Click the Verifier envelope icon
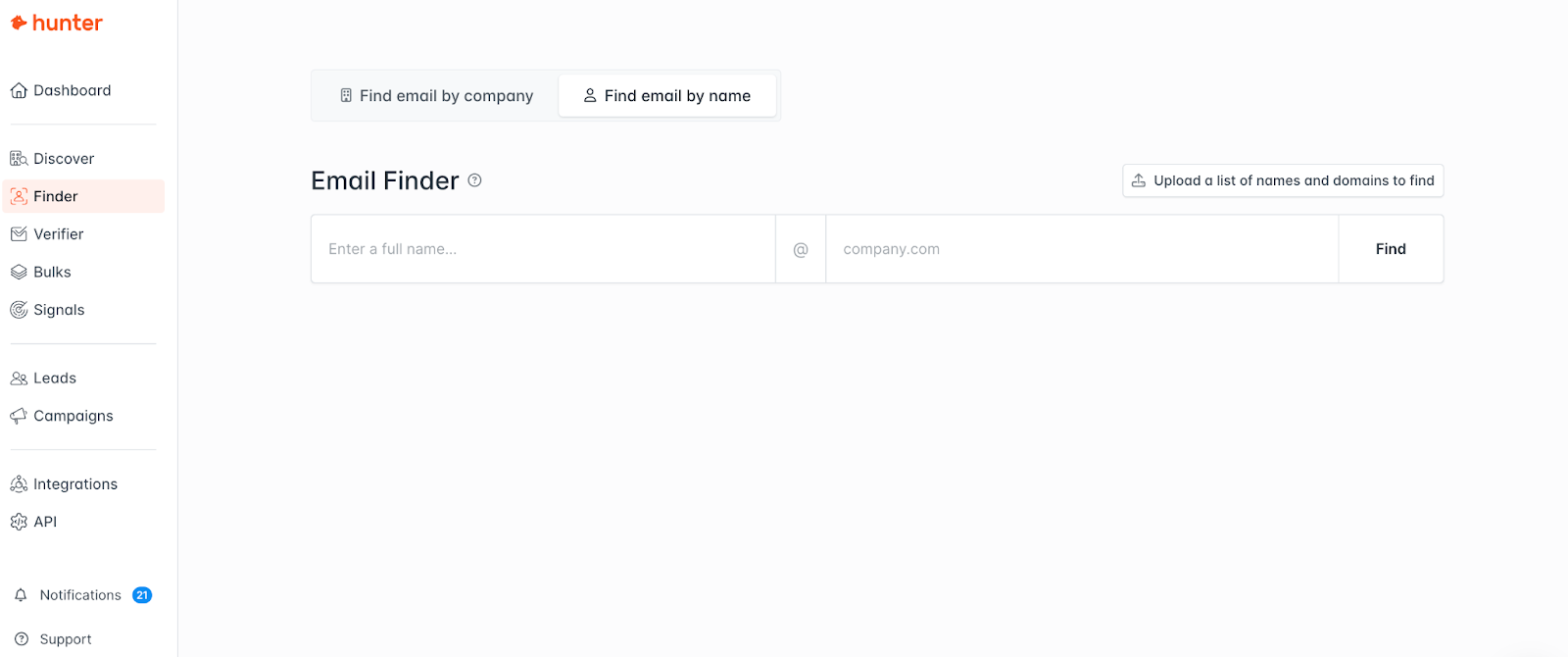Viewport: 1568px width, 657px height. click(x=19, y=234)
